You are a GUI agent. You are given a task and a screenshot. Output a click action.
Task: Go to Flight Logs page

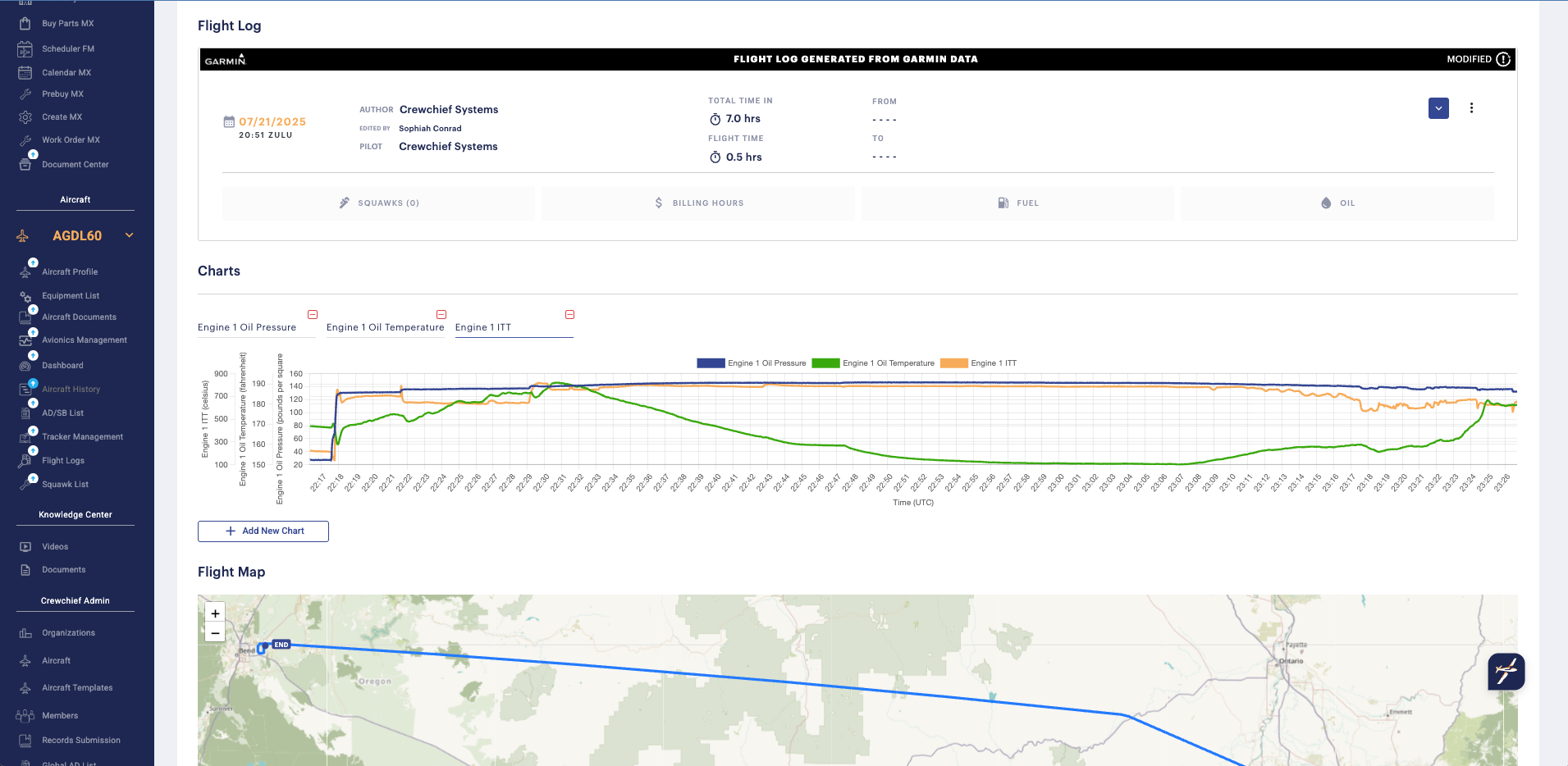[63, 461]
